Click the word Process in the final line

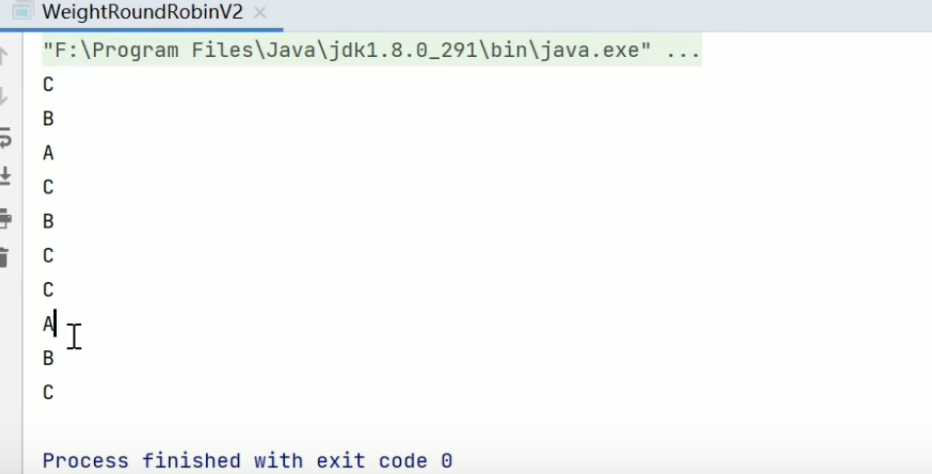click(85, 461)
